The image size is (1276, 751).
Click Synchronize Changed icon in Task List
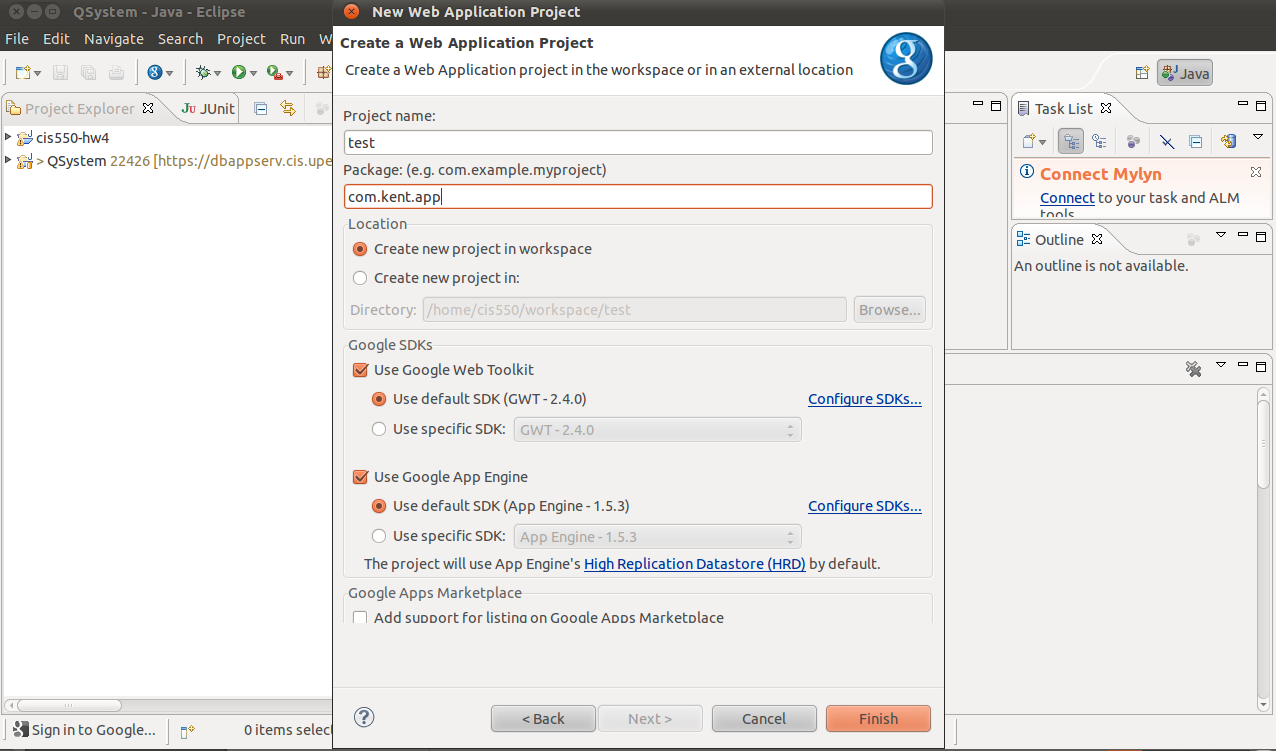click(x=1229, y=142)
